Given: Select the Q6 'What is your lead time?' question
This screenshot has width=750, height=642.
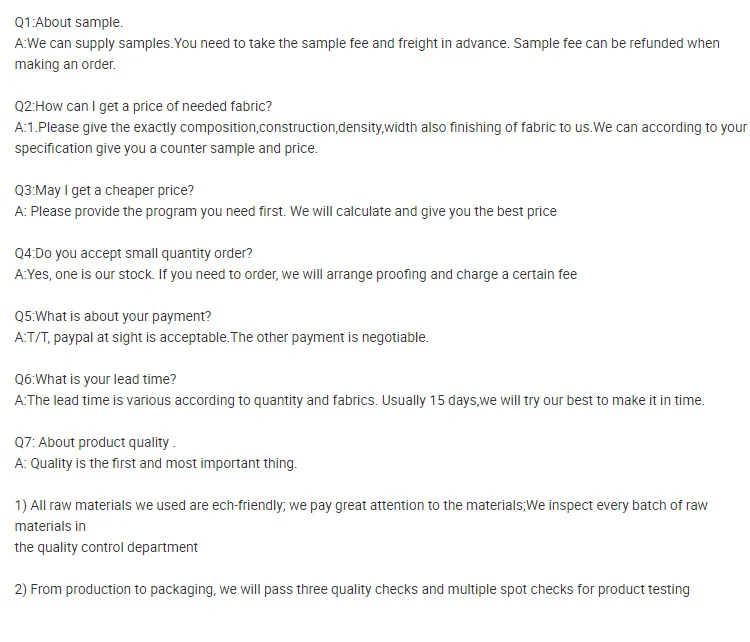Looking at the screenshot, I should 95,379.
